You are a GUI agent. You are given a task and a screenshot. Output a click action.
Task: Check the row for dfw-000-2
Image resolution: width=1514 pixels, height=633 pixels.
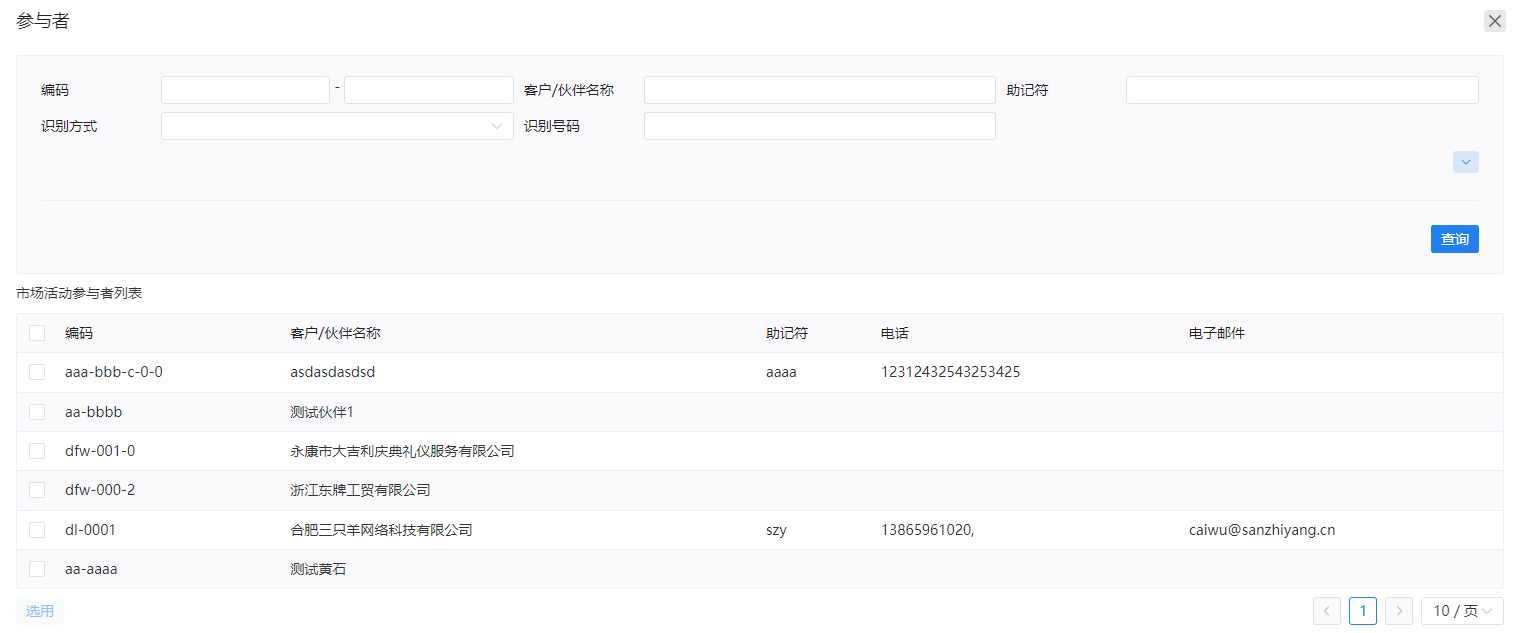pyautogui.click(x=37, y=490)
